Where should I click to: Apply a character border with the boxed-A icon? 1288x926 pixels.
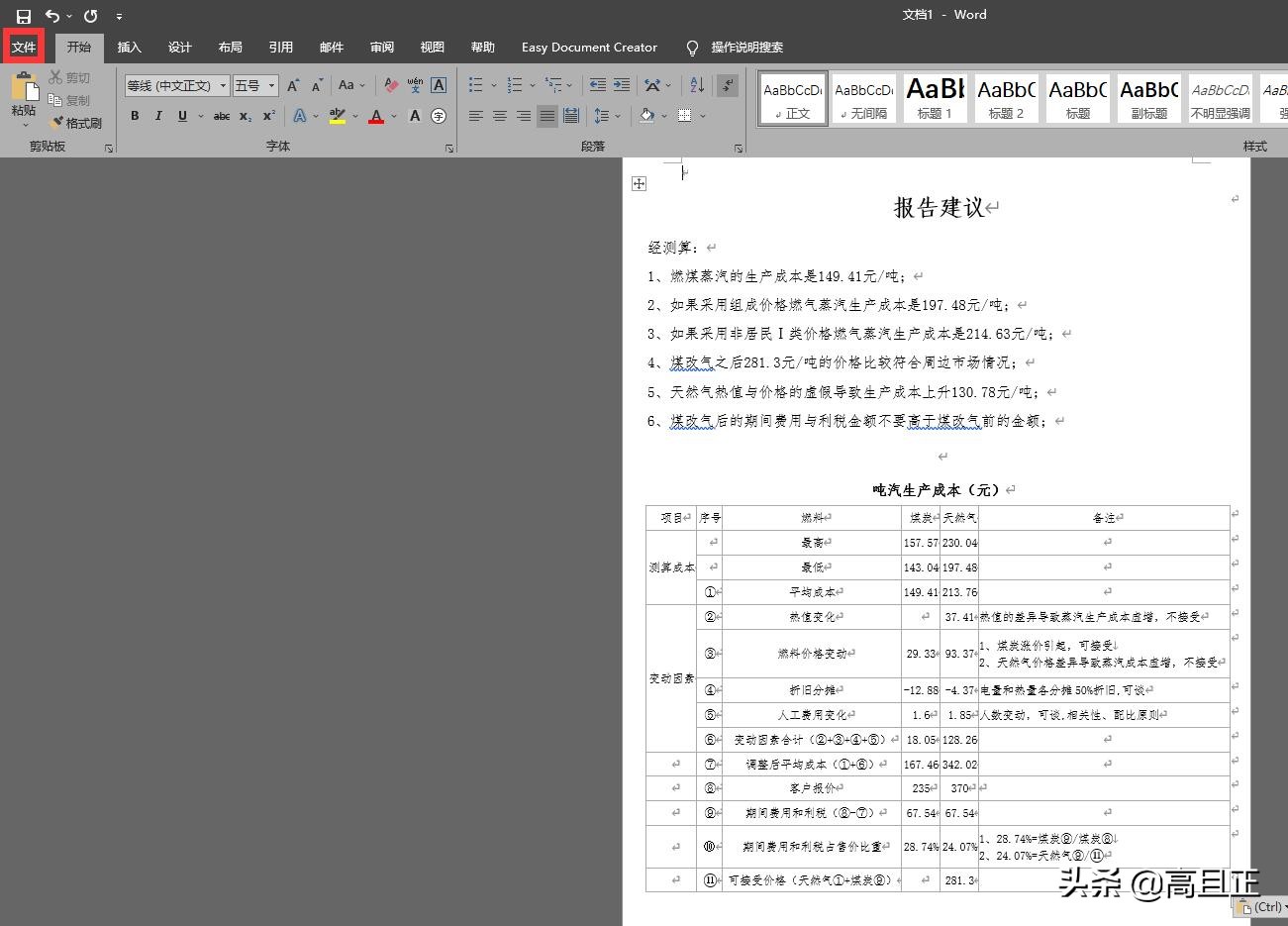click(x=439, y=85)
